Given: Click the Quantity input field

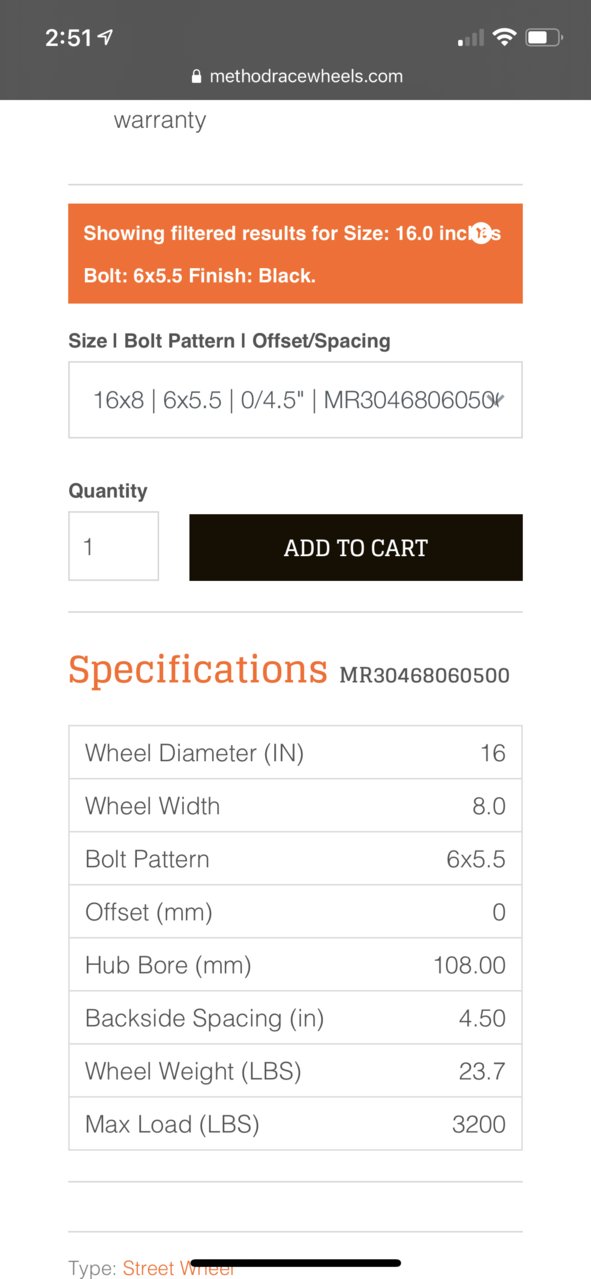Looking at the screenshot, I should pyautogui.click(x=113, y=546).
